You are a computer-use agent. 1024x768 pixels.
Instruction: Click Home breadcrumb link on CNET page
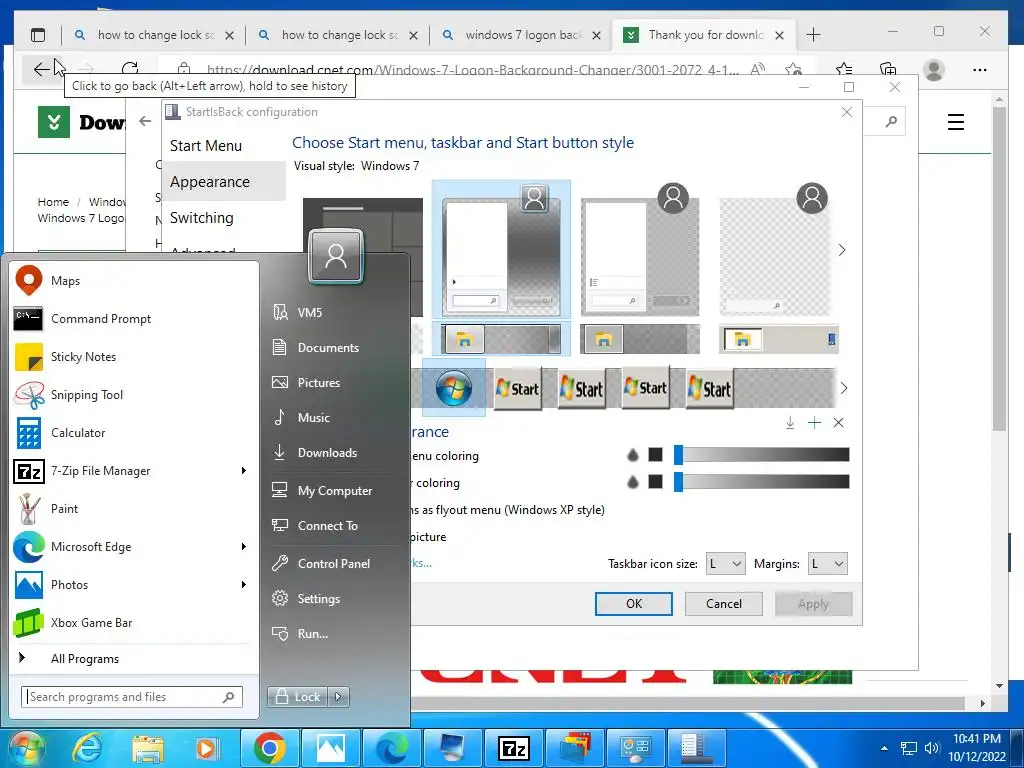click(53, 202)
